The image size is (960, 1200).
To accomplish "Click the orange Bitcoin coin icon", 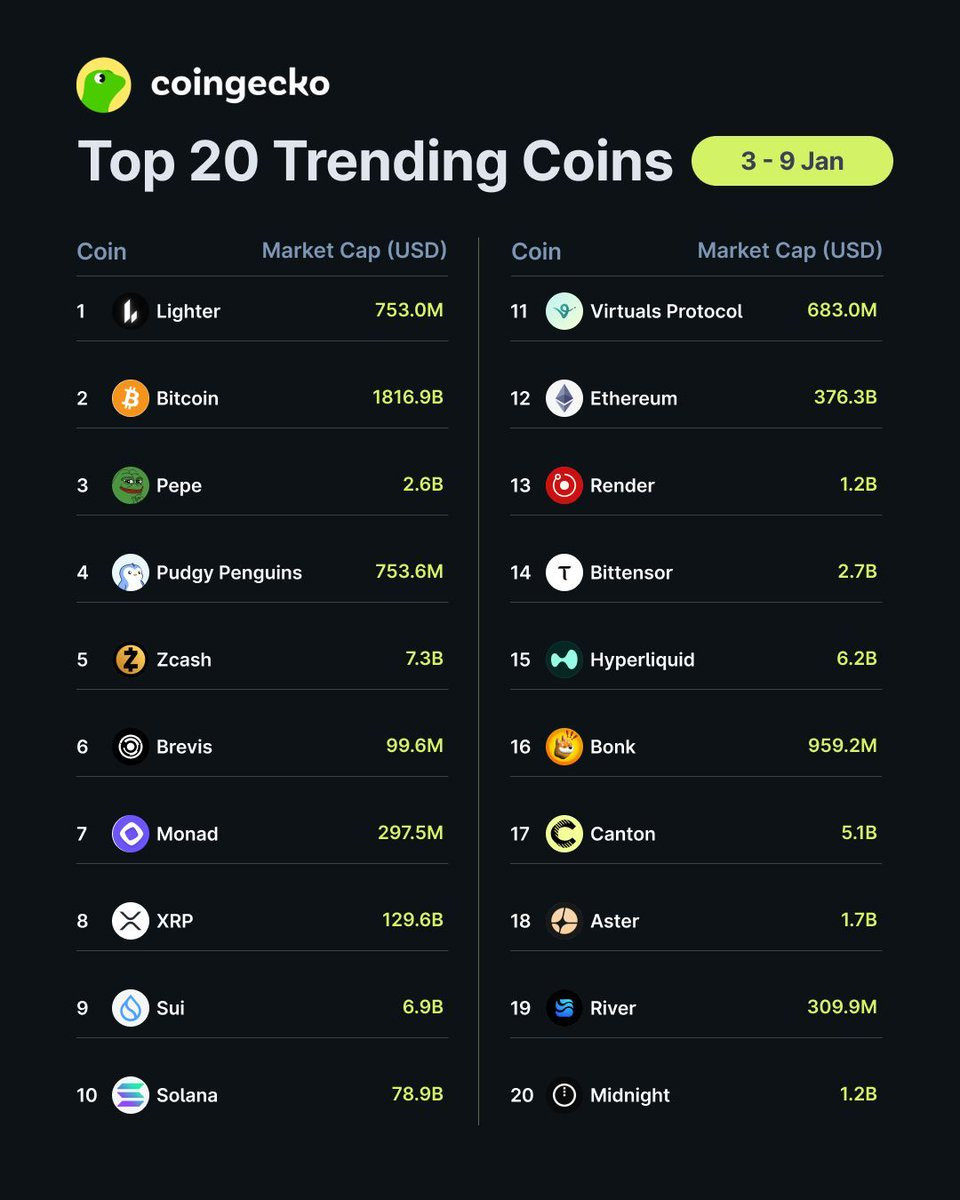I will (x=130, y=398).
